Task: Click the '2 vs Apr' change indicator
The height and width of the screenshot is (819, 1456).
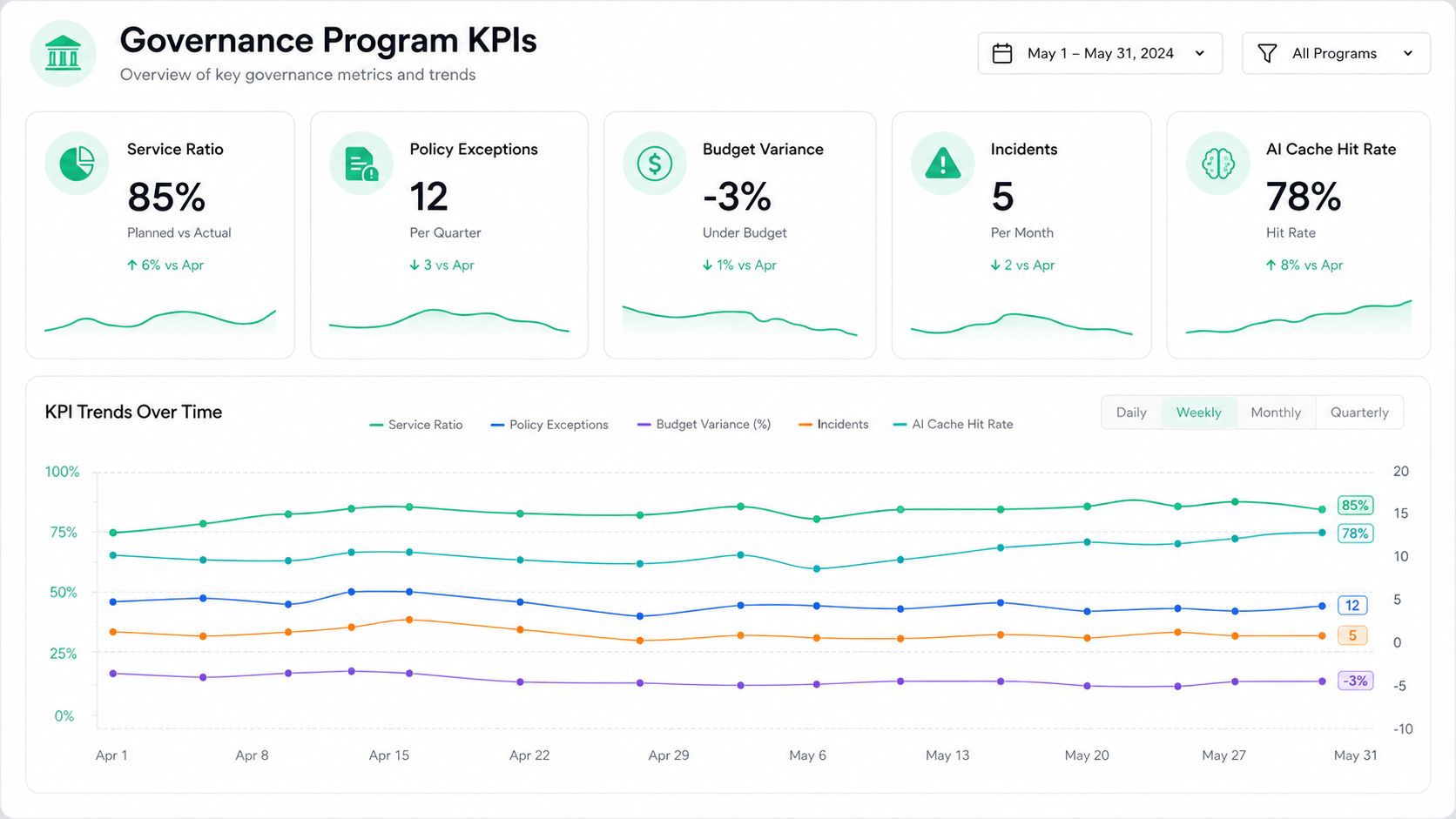Action: coord(1022,265)
